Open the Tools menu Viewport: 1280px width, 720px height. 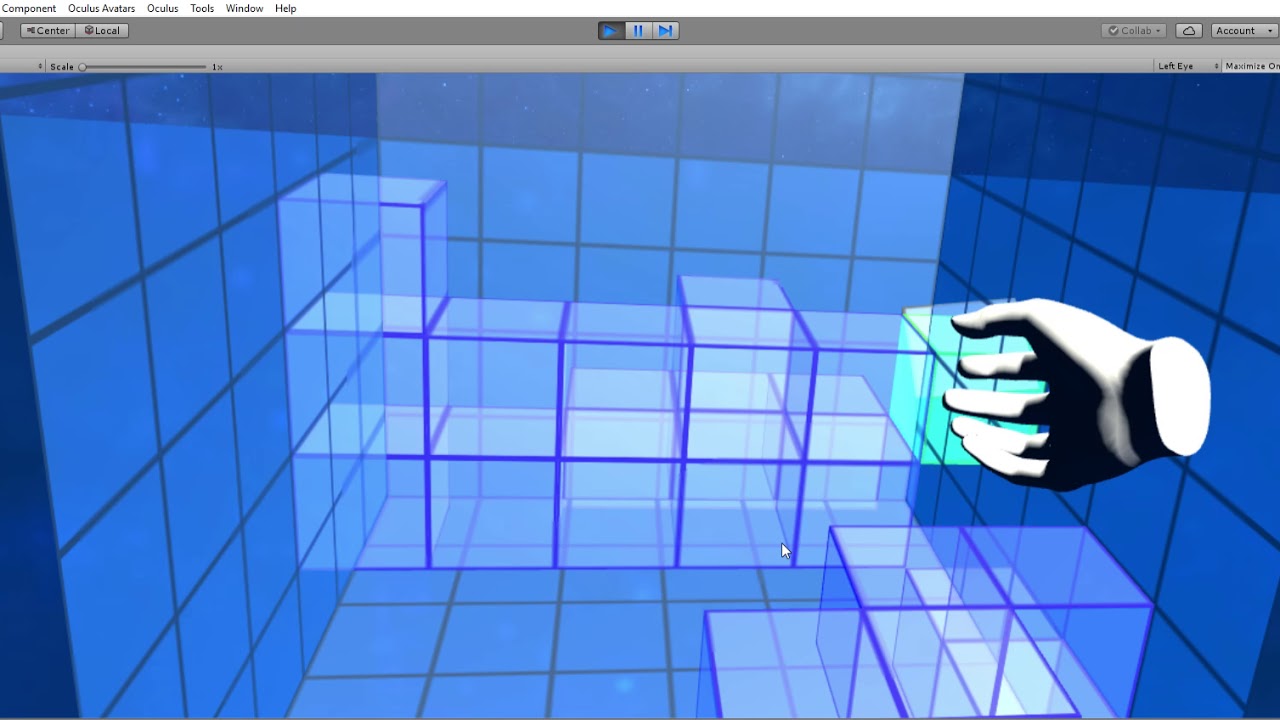pyautogui.click(x=202, y=8)
